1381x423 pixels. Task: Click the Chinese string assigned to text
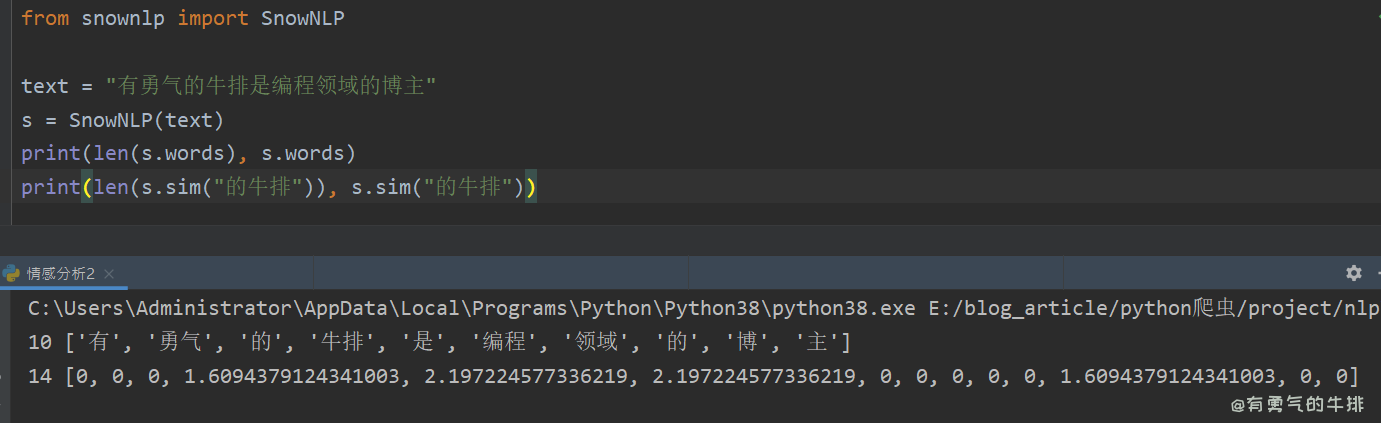pos(271,86)
